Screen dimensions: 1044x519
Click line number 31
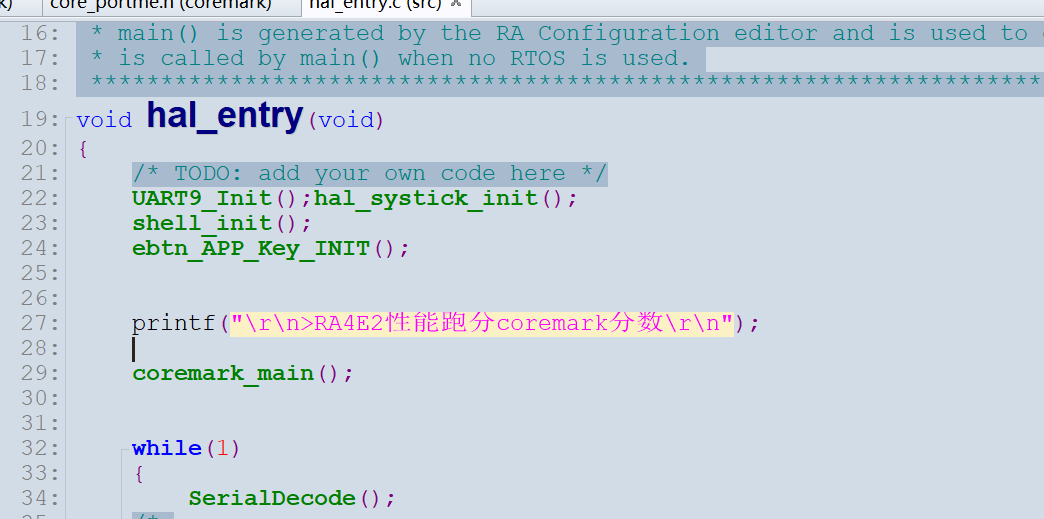point(39,424)
